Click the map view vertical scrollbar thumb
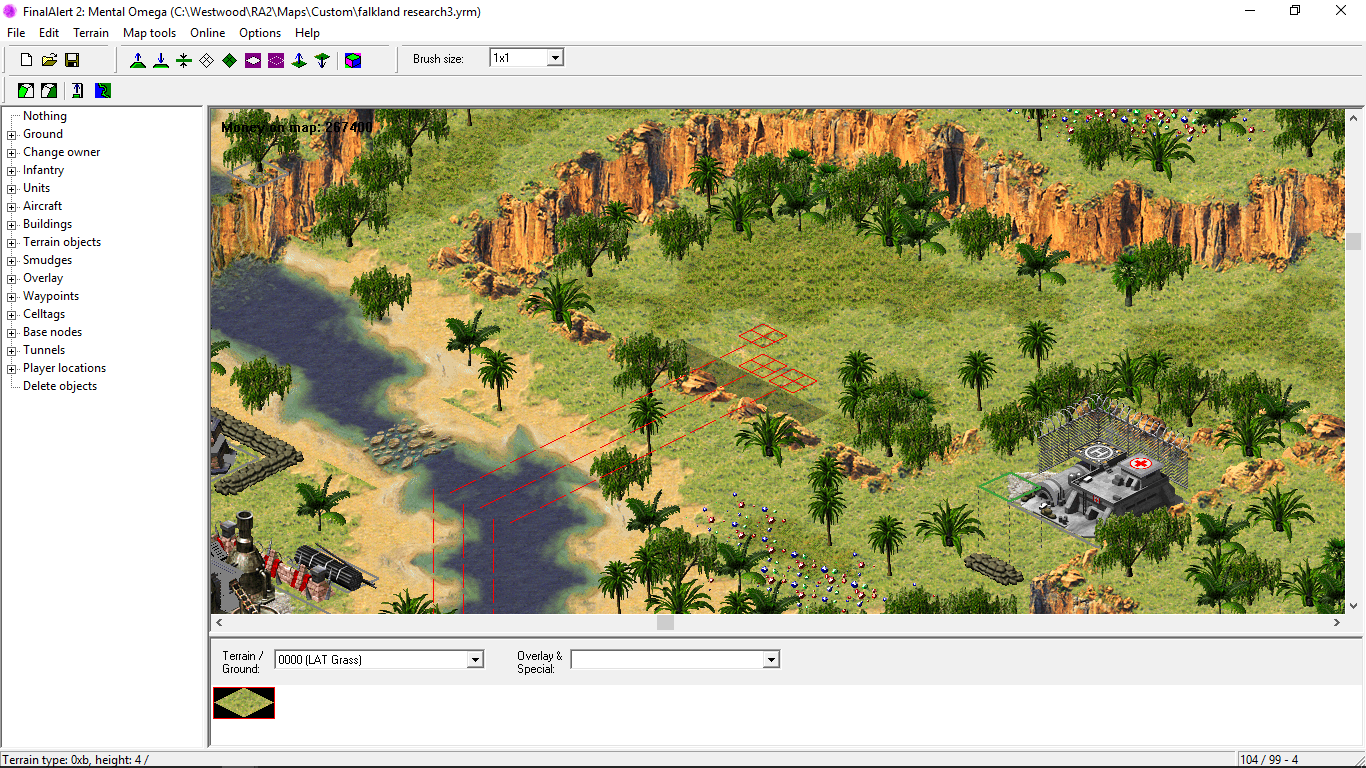This screenshot has width=1366, height=768. click(x=1354, y=241)
